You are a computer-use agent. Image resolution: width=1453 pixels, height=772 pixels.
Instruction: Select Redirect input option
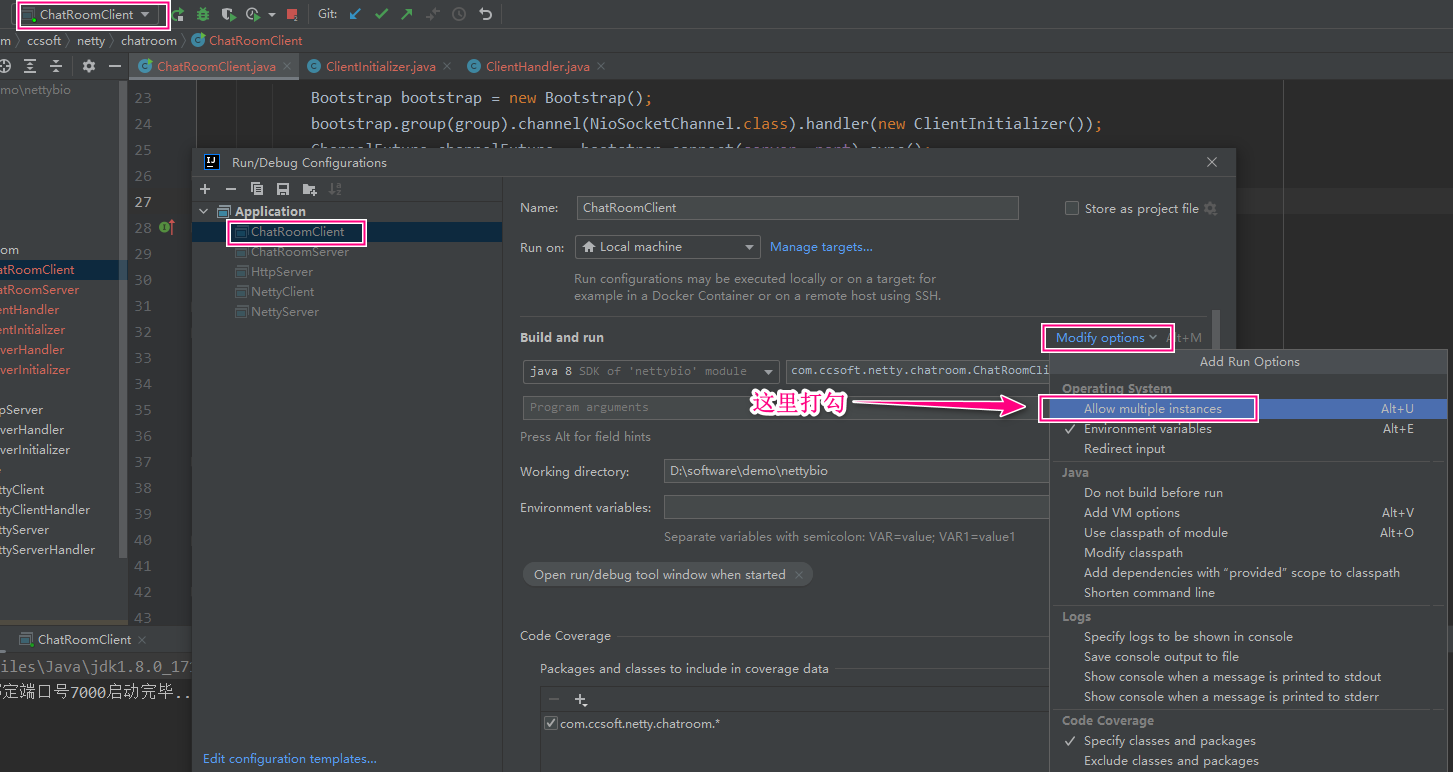pos(1248,449)
